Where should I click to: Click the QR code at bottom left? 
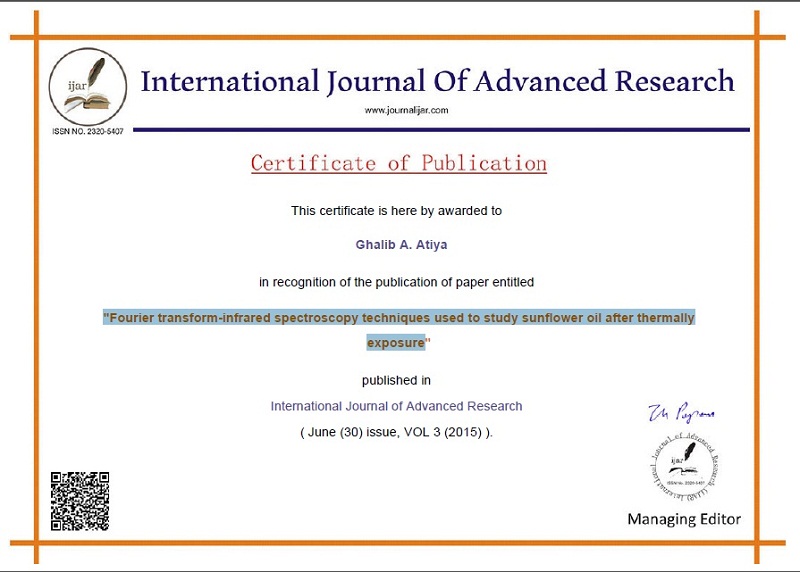(80, 501)
